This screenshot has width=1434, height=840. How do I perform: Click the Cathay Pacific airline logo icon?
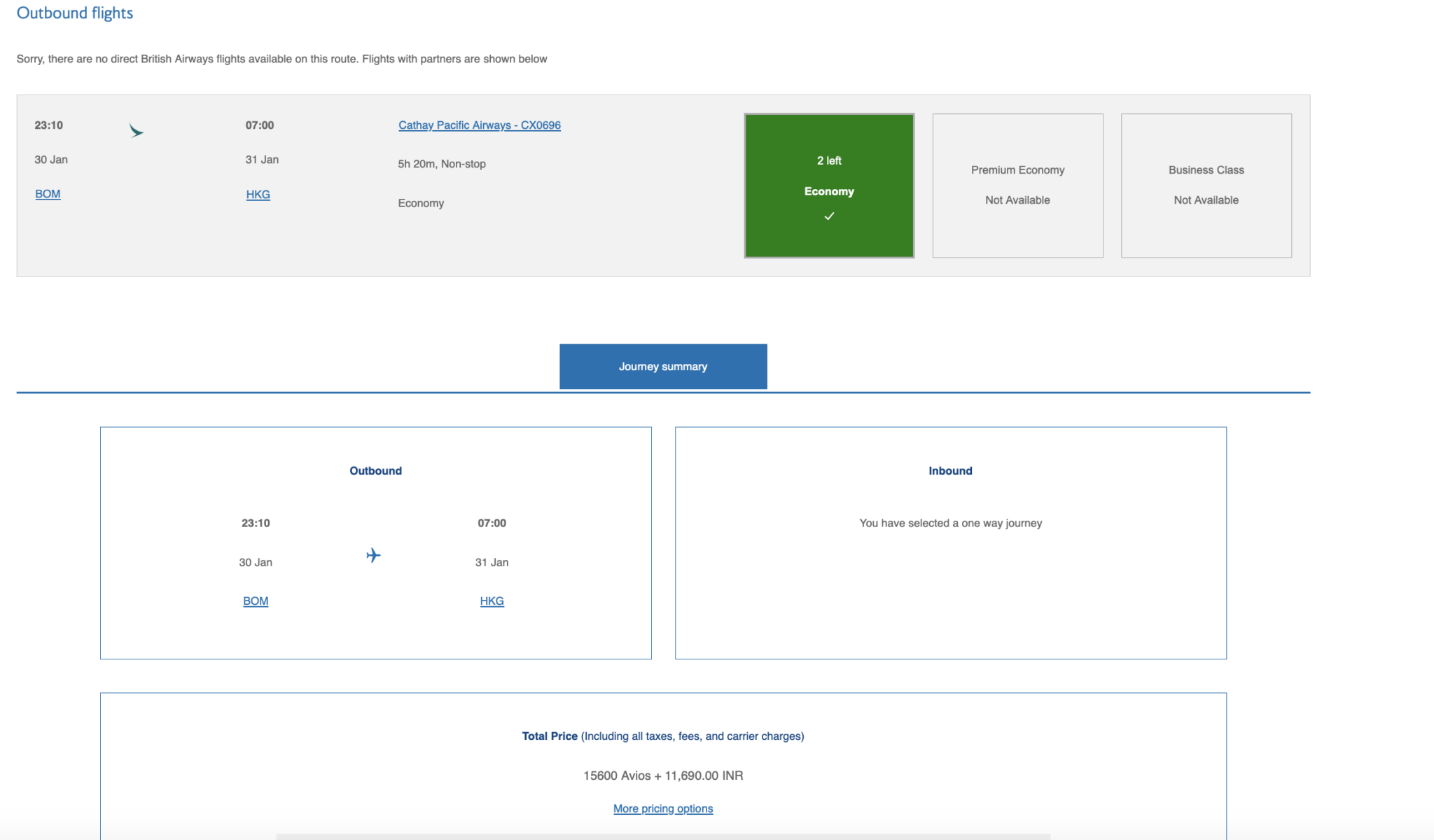point(136,130)
